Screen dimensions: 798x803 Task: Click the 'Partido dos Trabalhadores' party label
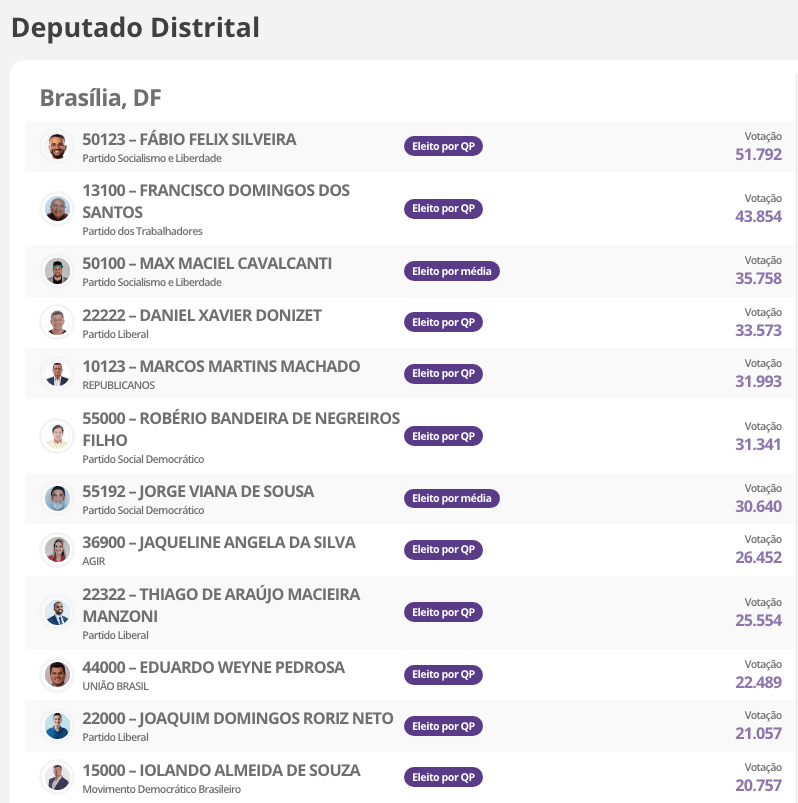point(142,231)
